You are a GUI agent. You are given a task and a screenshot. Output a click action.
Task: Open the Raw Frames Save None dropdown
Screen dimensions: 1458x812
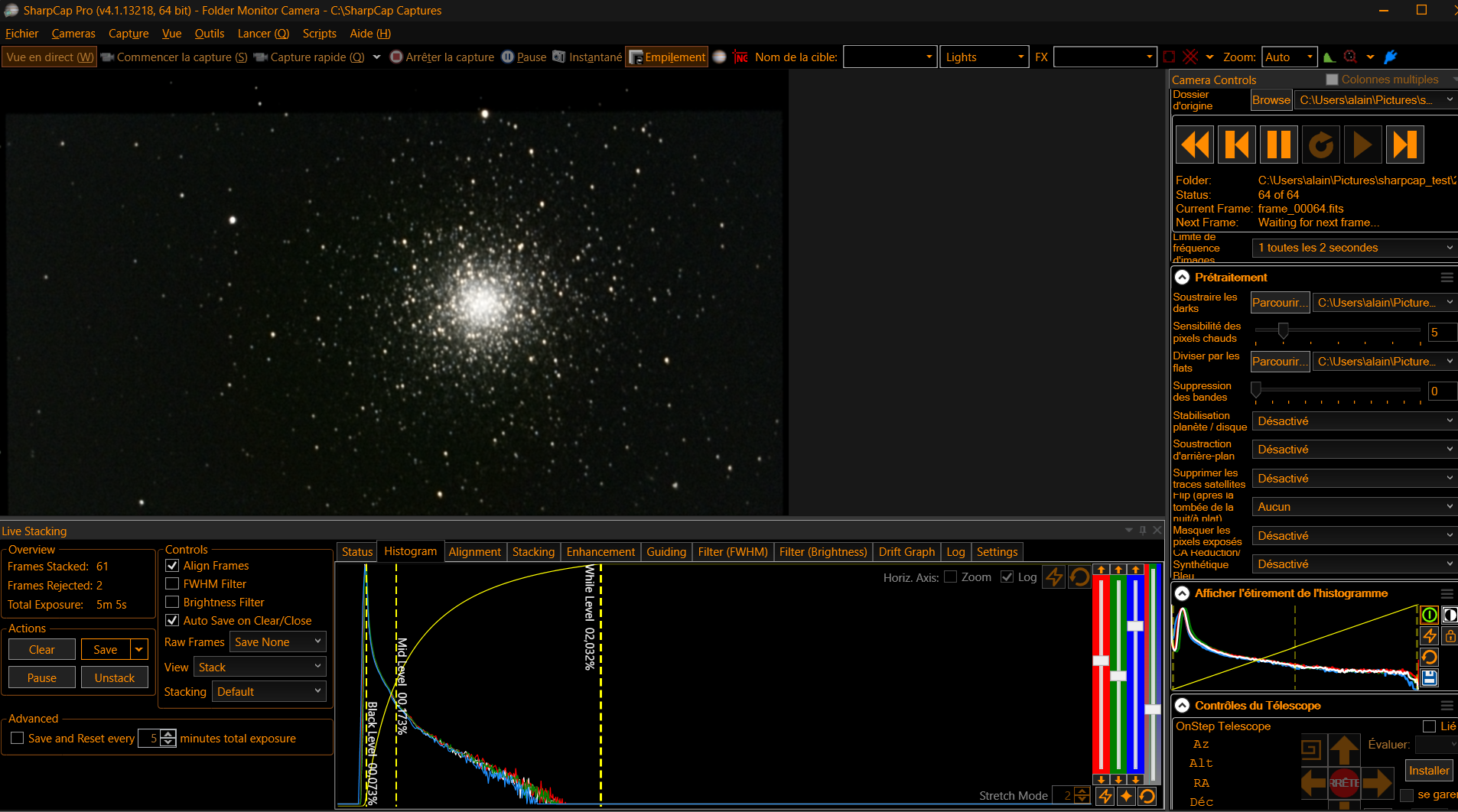[x=278, y=642]
